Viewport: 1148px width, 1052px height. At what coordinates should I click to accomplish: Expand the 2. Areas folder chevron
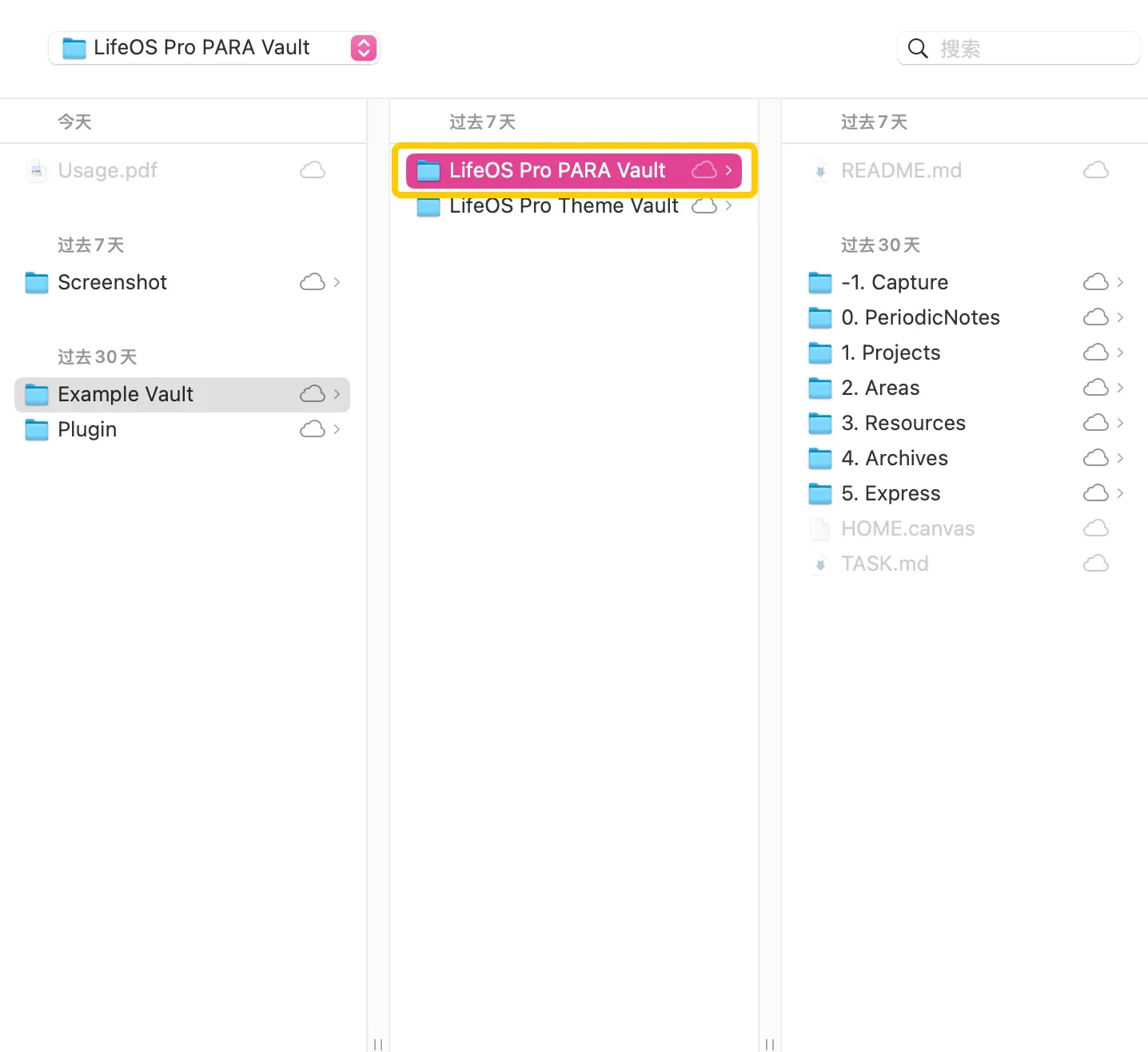1120,389
